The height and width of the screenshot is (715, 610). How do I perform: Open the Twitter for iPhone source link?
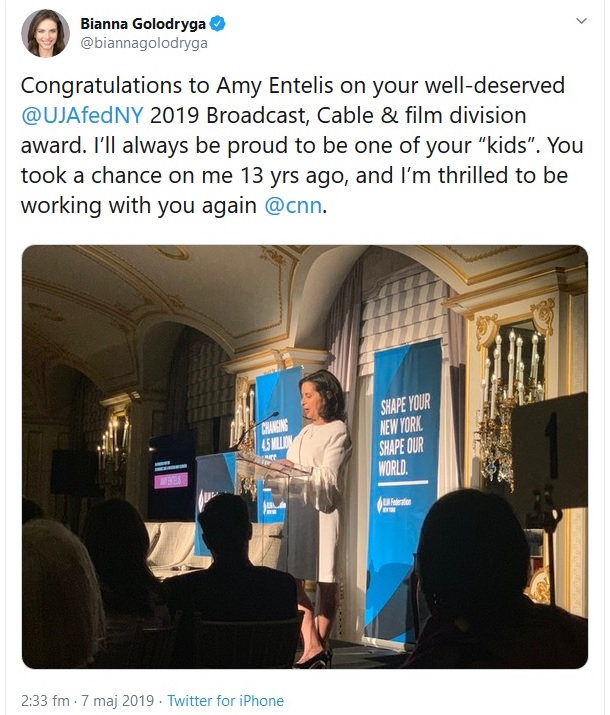[225, 700]
